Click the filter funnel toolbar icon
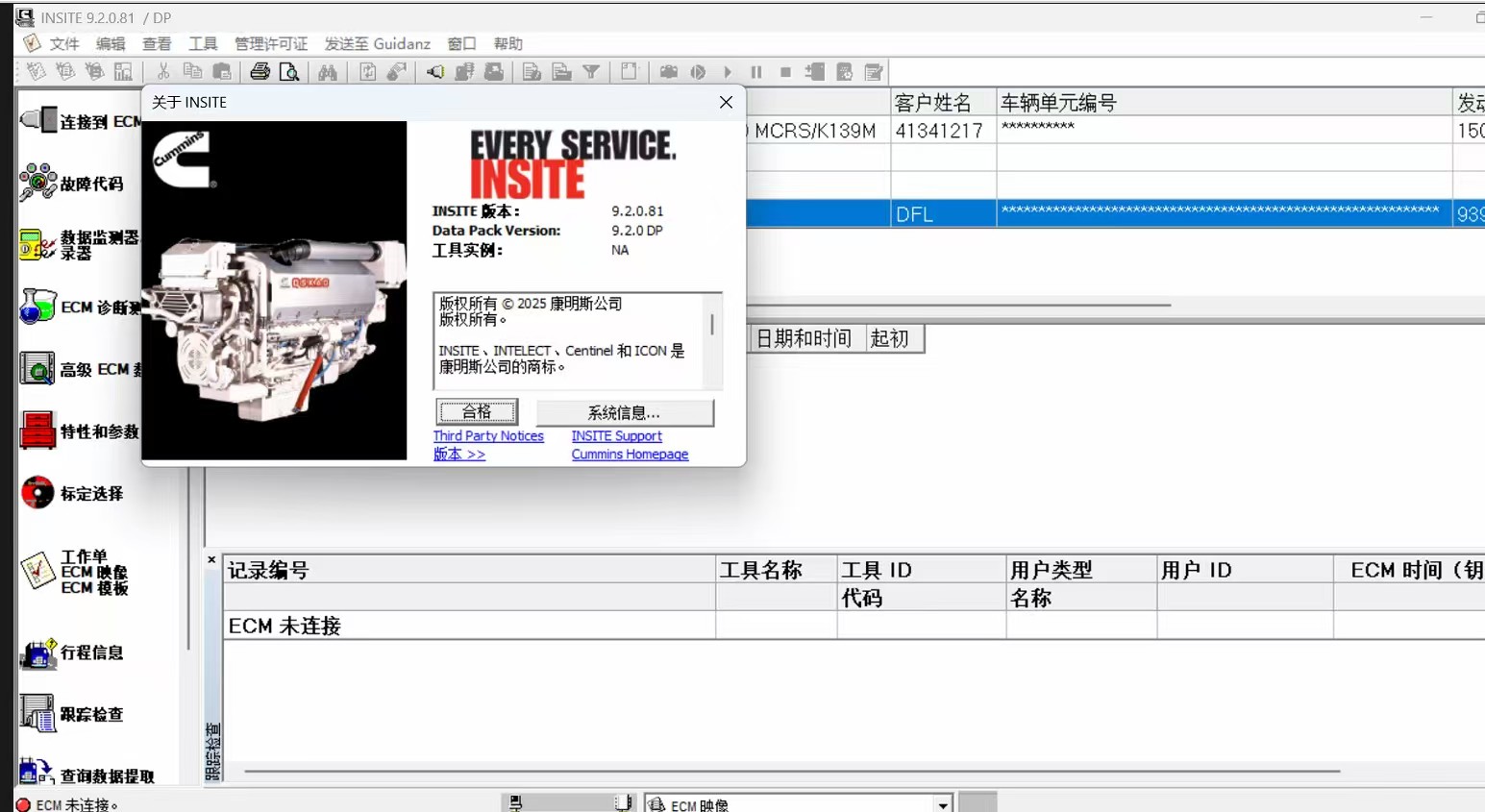The width and height of the screenshot is (1485, 812). click(x=590, y=71)
